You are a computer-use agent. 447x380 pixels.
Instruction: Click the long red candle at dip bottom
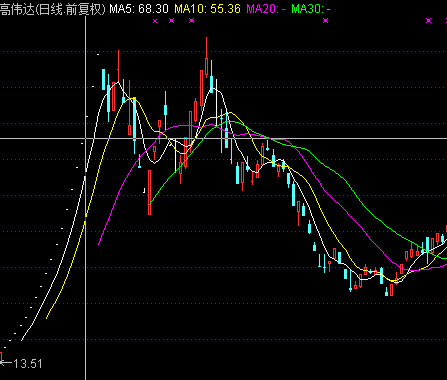click(150, 192)
